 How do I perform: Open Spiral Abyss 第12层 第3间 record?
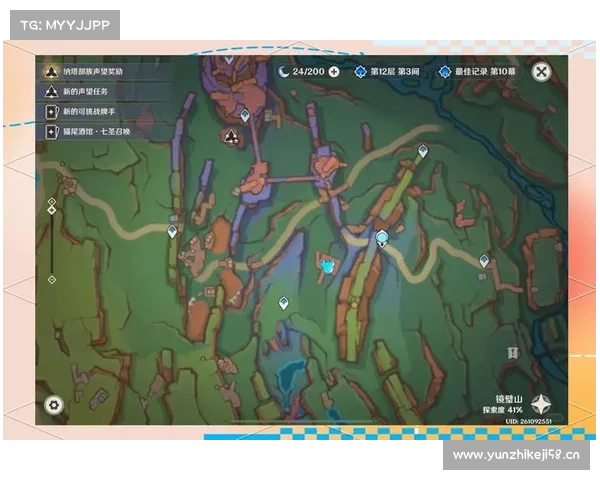(387, 72)
